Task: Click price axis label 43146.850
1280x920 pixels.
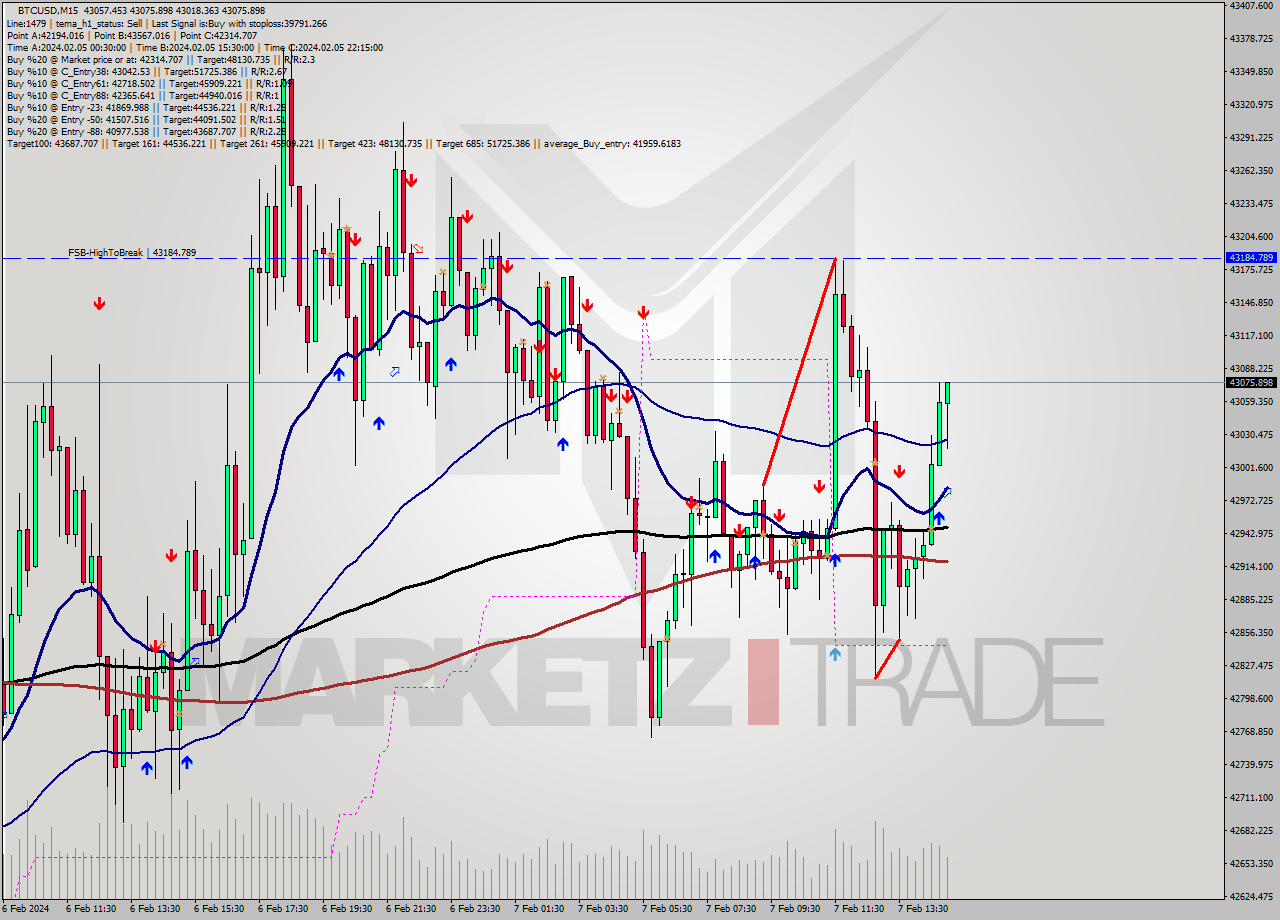Action: [1251, 302]
